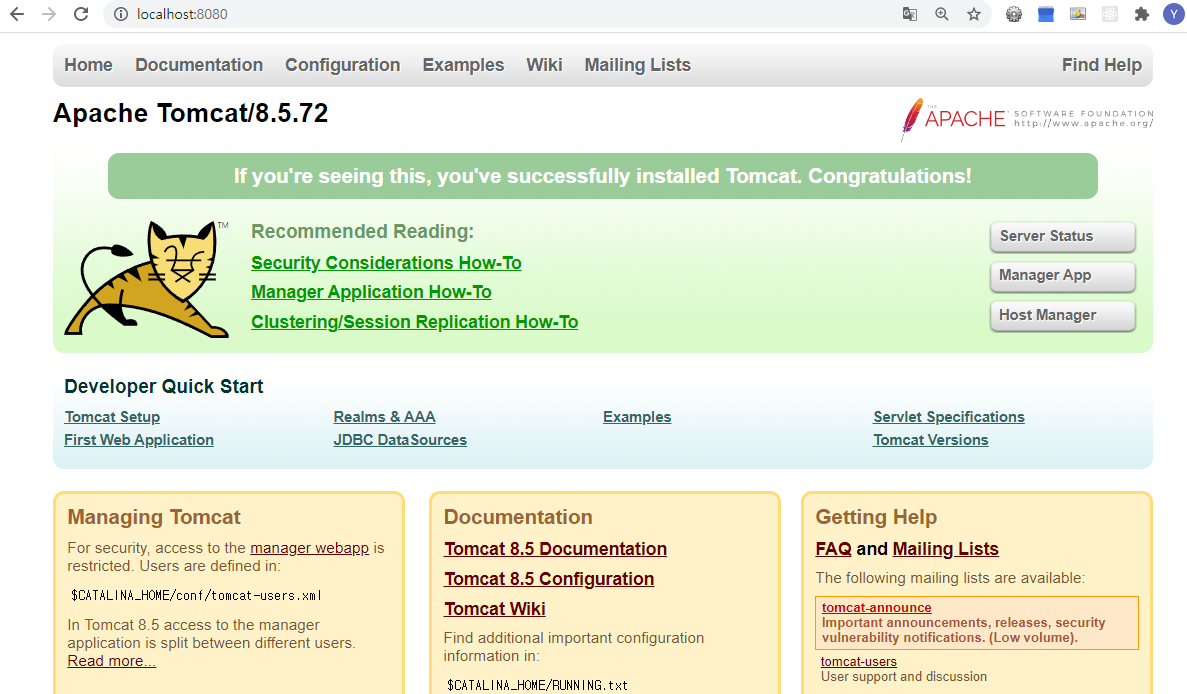Screen dimensions: 1187x694
Task: Open Clustering/Session Replication How-To link
Action: [x=414, y=322]
